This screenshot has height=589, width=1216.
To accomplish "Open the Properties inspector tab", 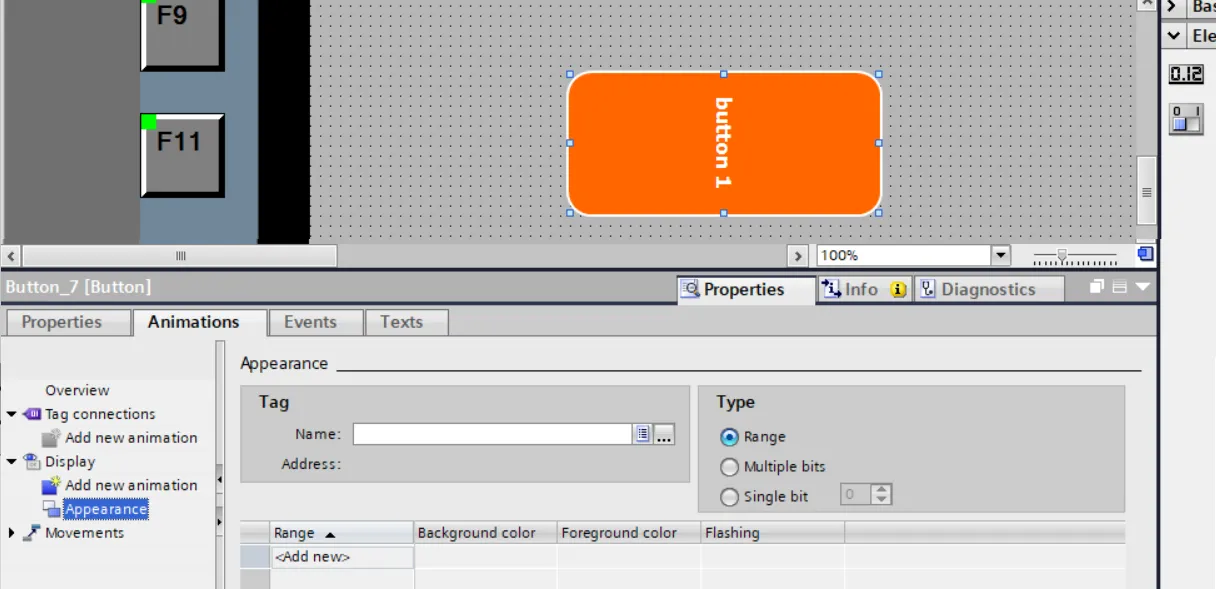I will (745, 289).
